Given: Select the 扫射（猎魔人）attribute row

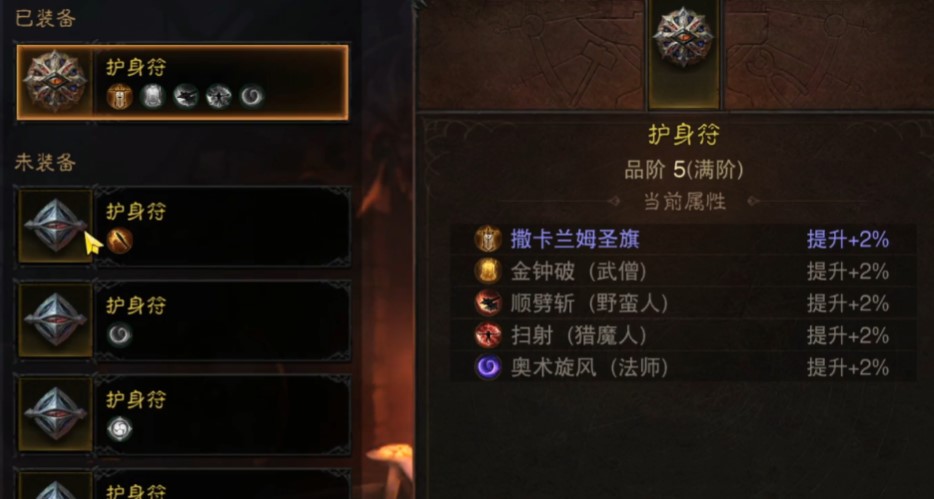Looking at the screenshot, I should coord(683,335).
